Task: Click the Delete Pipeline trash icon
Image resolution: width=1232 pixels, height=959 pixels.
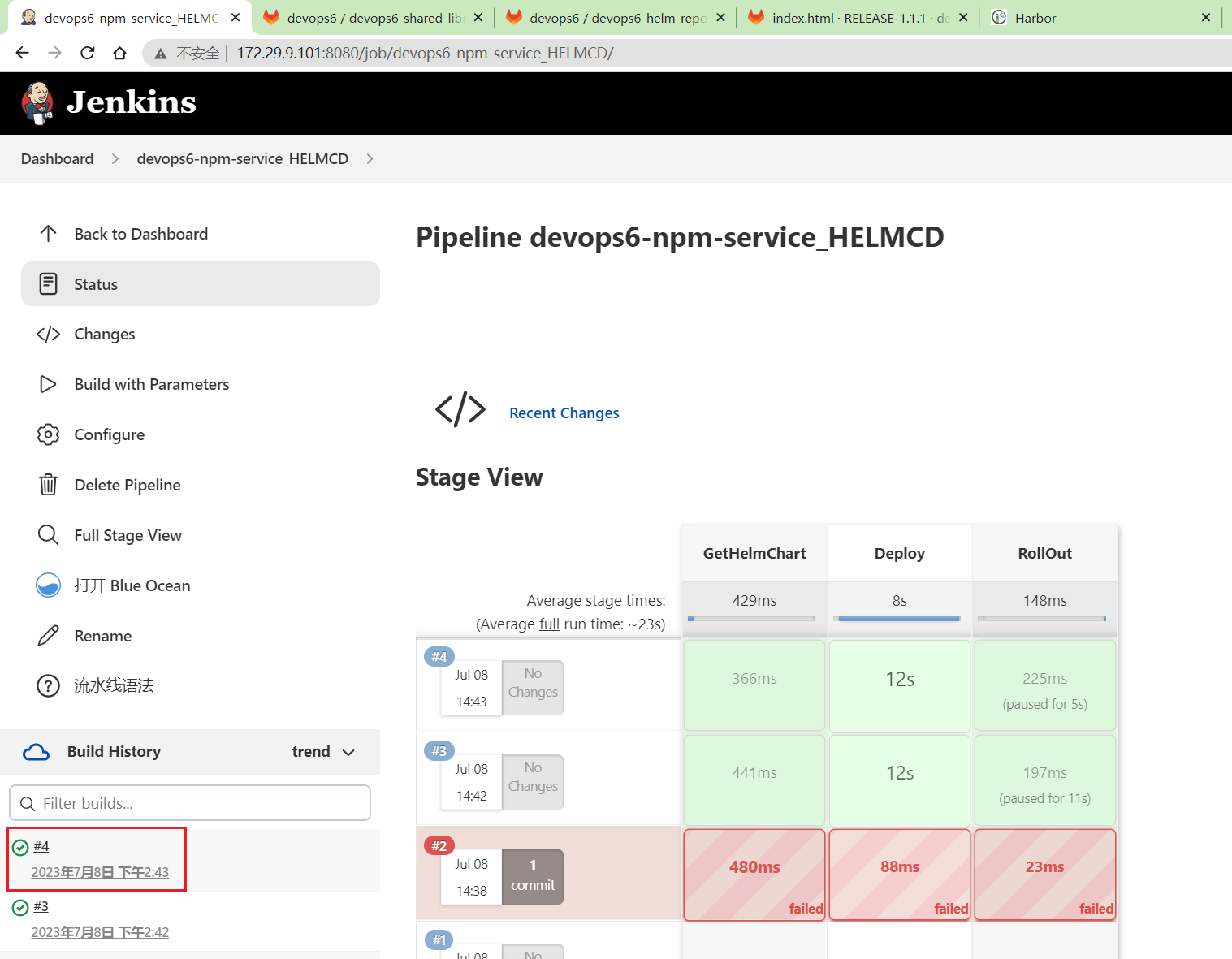Action: (x=48, y=485)
